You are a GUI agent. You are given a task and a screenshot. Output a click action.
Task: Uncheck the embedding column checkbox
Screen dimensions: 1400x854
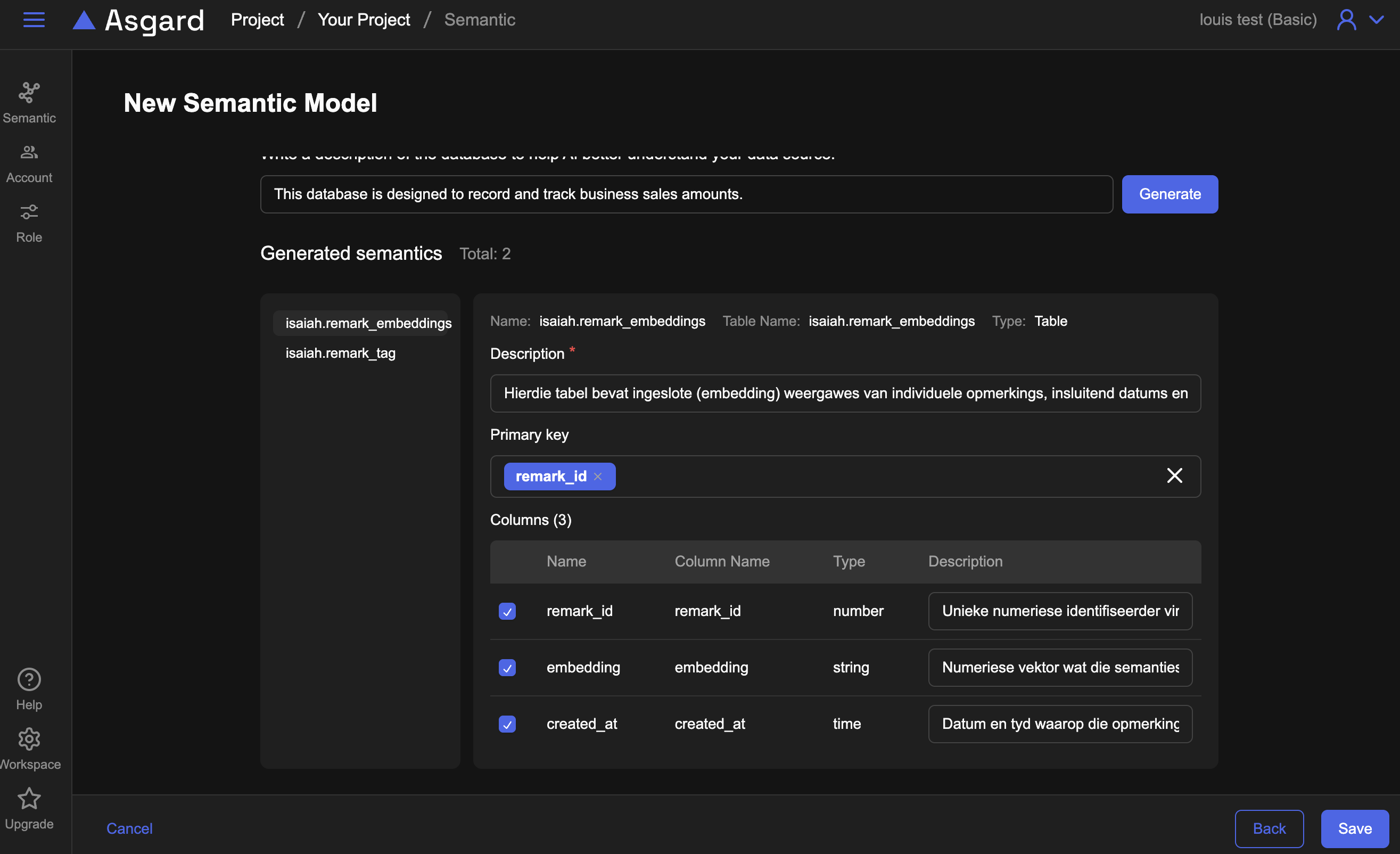tap(507, 668)
